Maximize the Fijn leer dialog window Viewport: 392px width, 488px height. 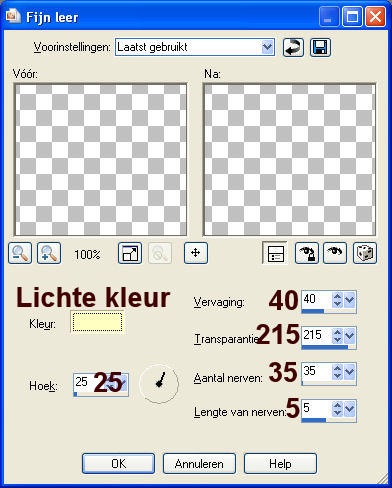point(352,16)
